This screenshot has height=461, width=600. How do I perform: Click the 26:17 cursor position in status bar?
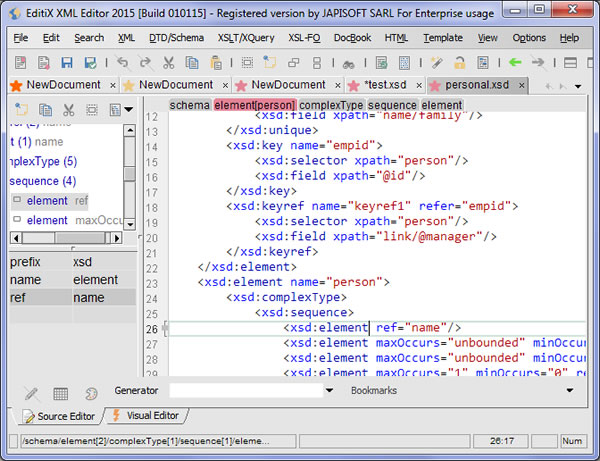(x=501, y=441)
